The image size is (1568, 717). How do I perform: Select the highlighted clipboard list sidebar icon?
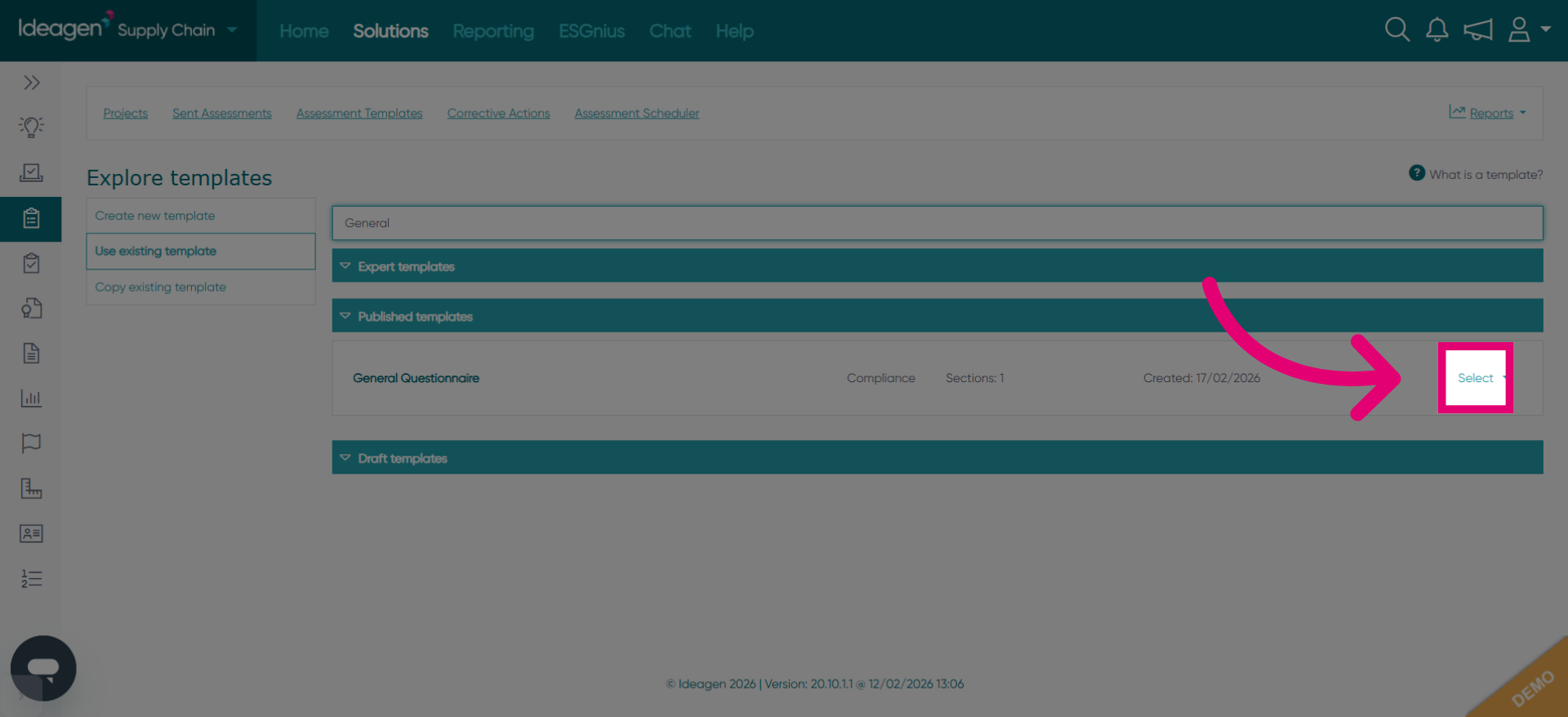pyautogui.click(x=31, y=218)
